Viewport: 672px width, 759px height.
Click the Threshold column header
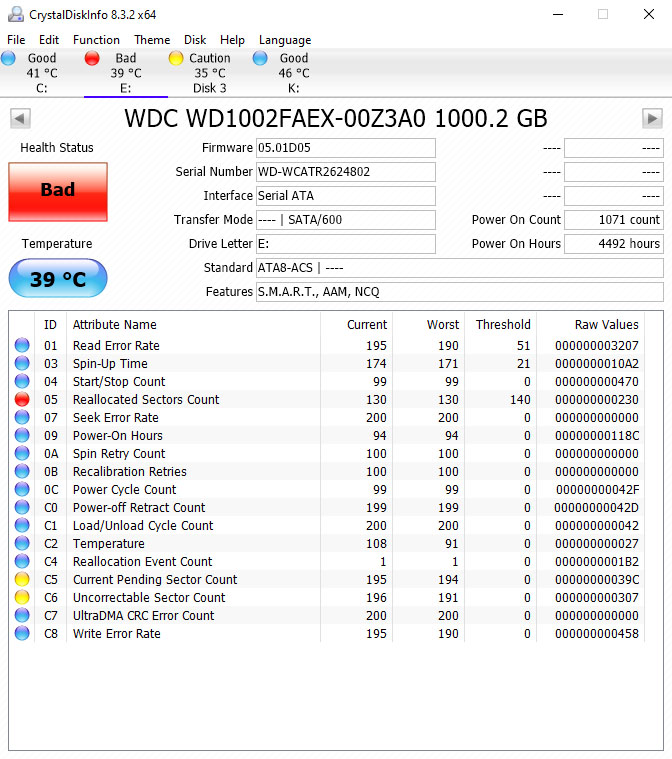(x=503, y=324)
